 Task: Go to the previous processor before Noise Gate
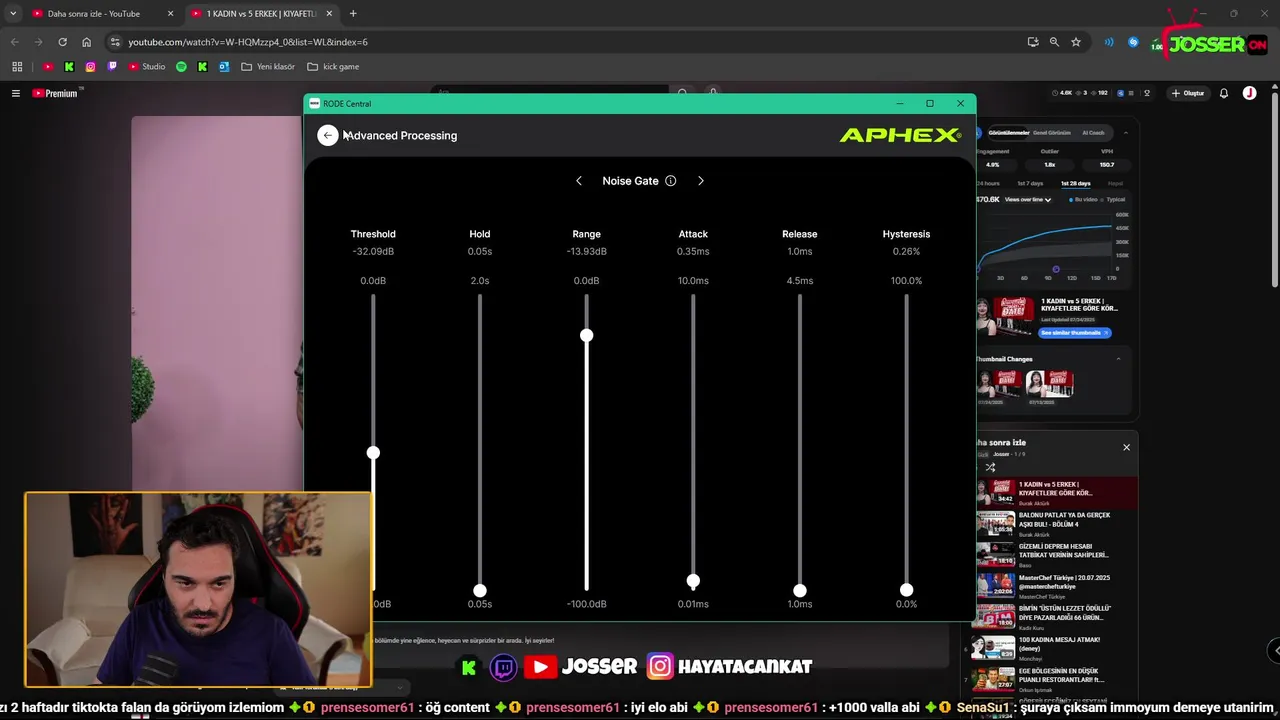click(579, 181)
